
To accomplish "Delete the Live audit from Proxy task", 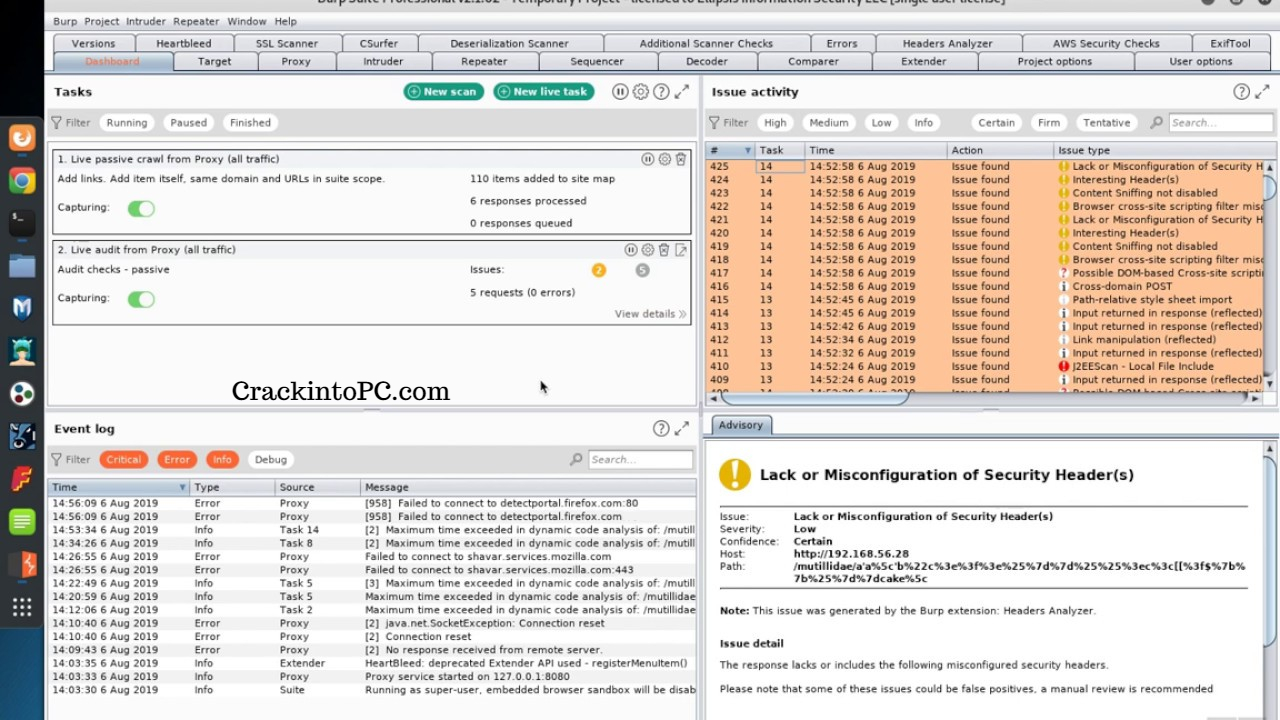I will point(664,250).
